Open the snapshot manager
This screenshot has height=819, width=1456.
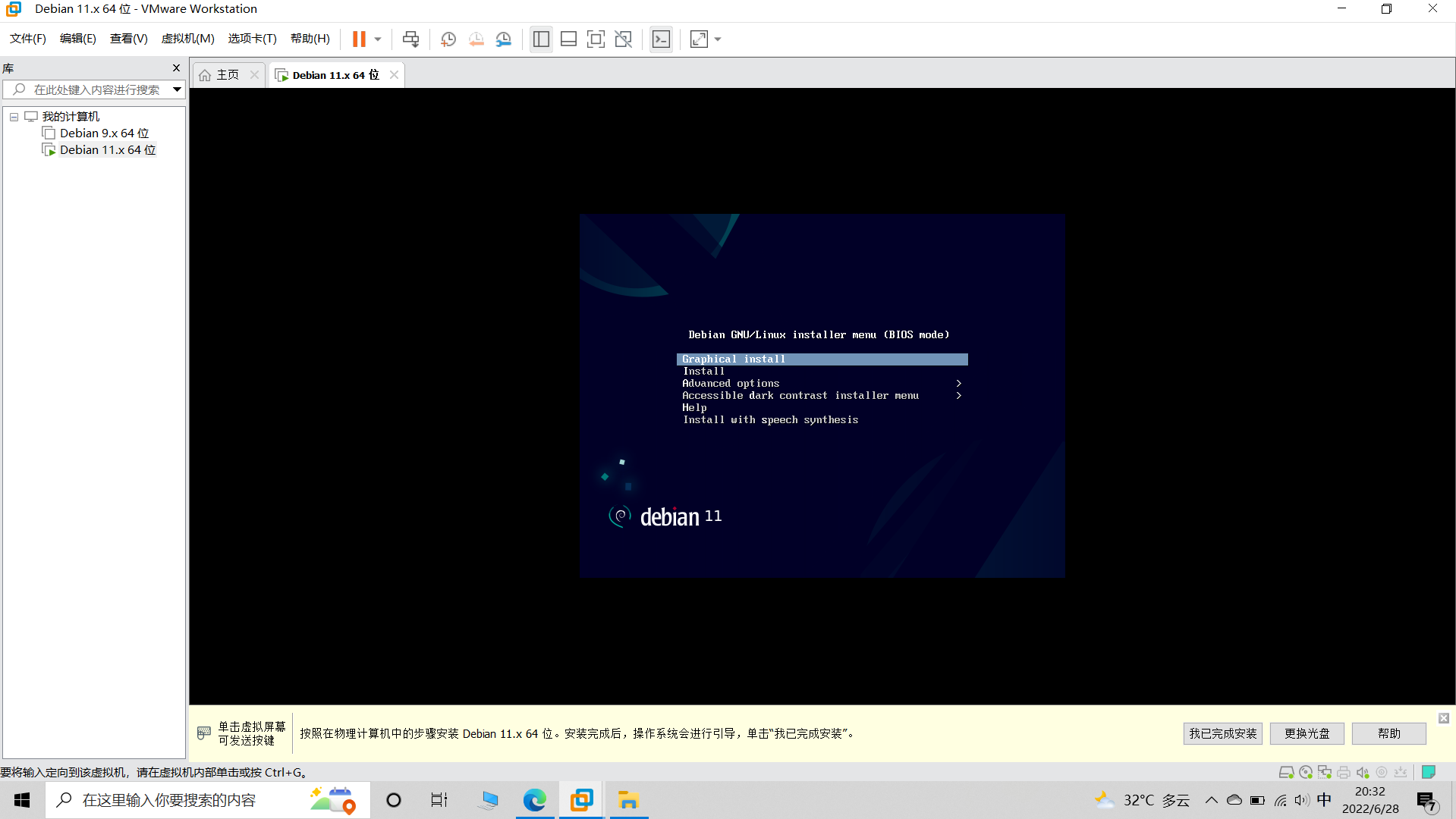(x=503, y=39)
